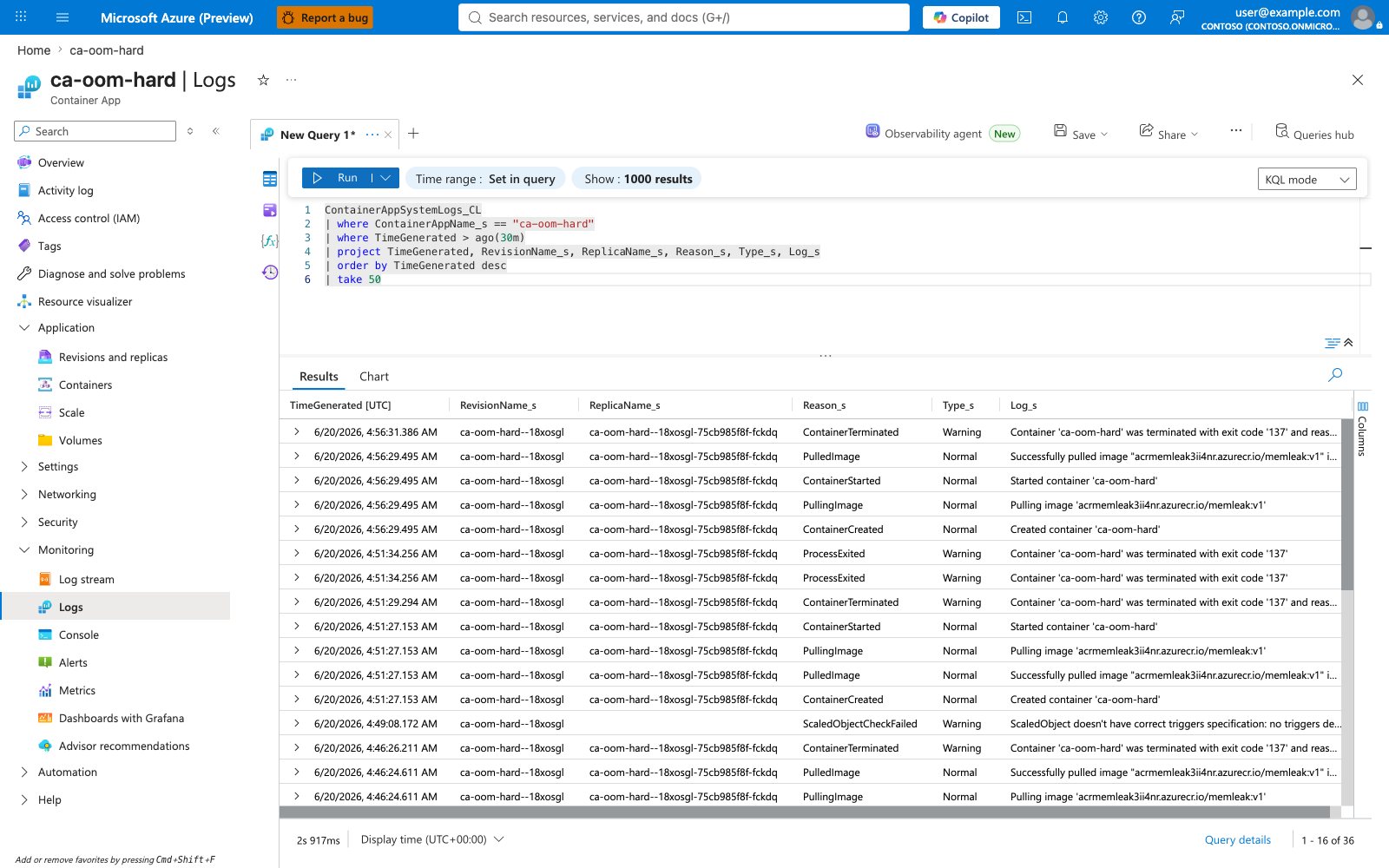Viewport: 1389px width, 868px height.
Task: Open the help question mark icon
Action: coord(1139,17)
